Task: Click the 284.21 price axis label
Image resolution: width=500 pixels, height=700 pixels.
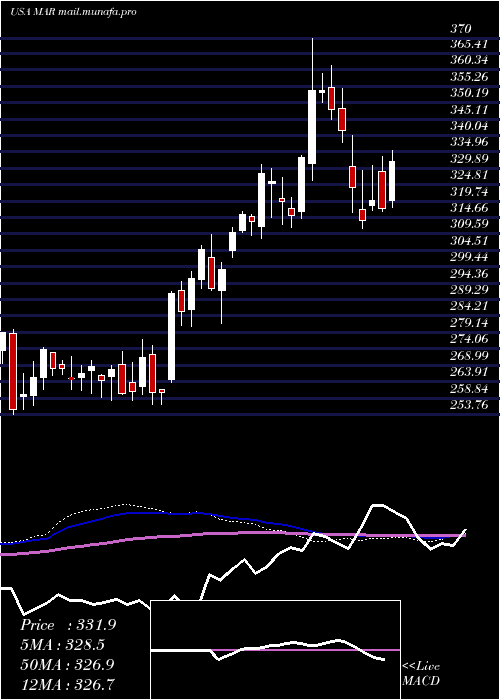Action: (x=468, y=306)
